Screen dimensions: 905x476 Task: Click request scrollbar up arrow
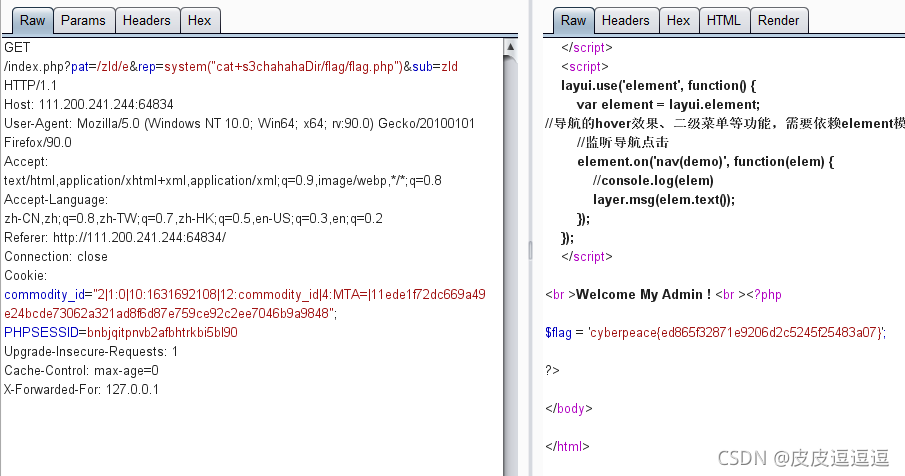click(x=510, y=47)
